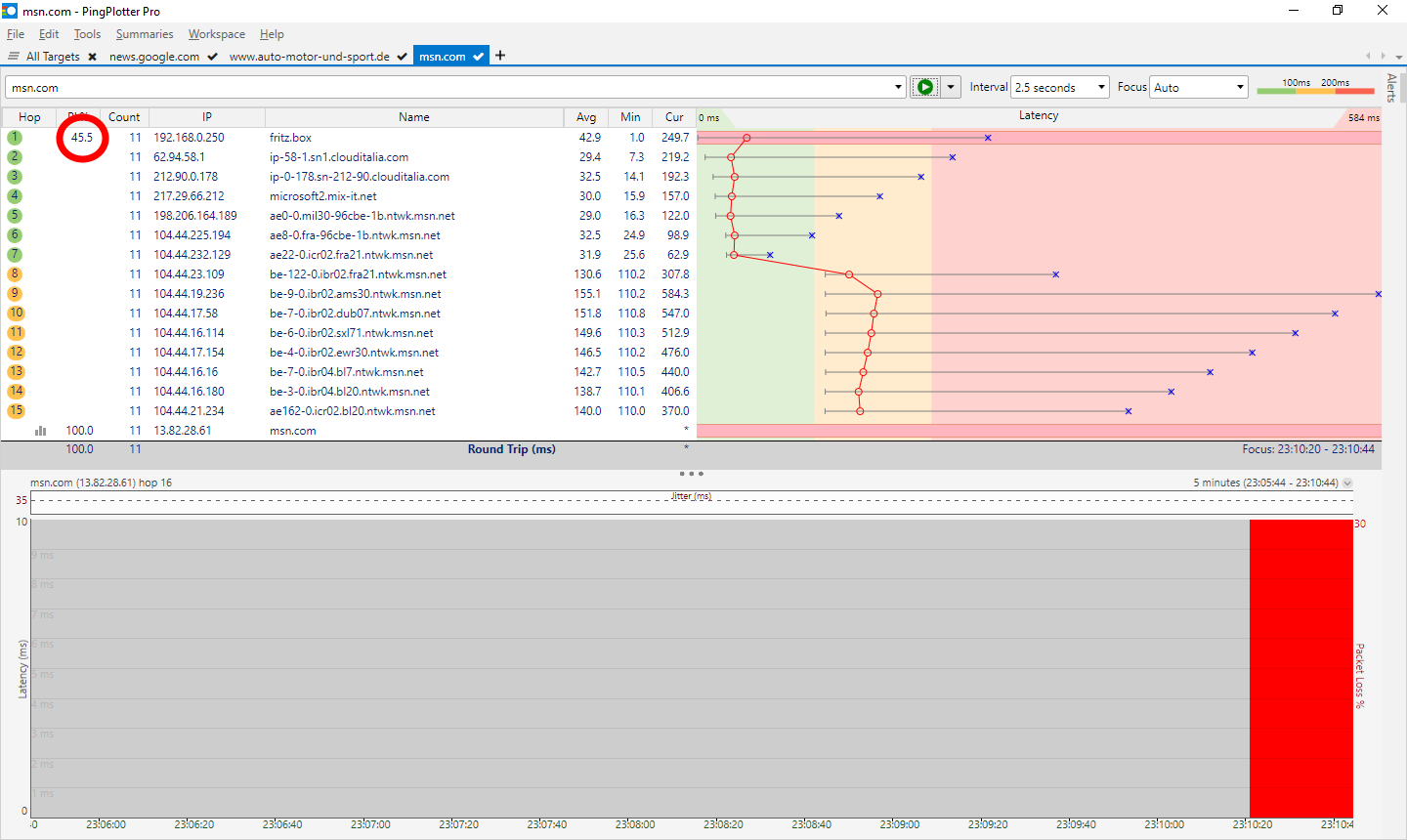Expand the arrow next to the play button
1407x840 pixels.
(951, 87)
